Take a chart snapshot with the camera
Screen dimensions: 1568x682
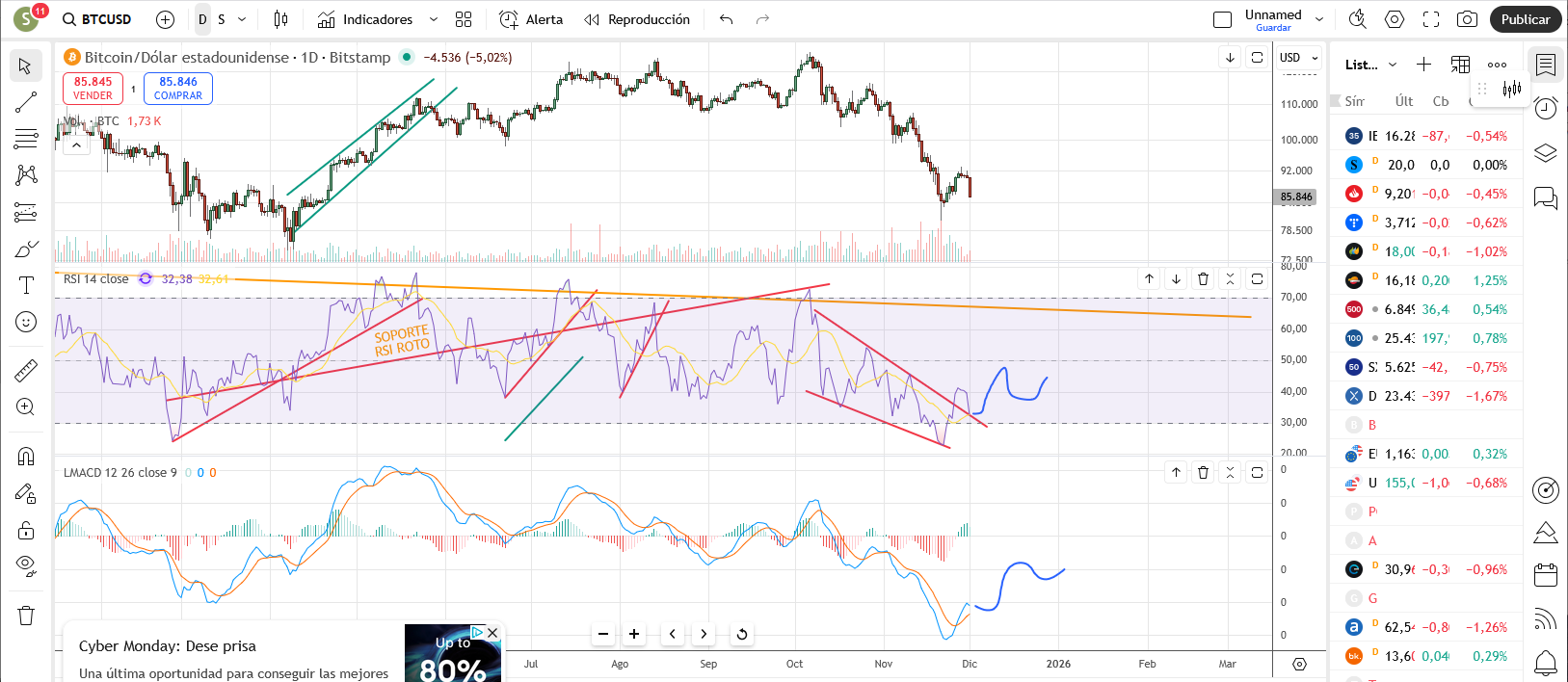click(1467, 19)
